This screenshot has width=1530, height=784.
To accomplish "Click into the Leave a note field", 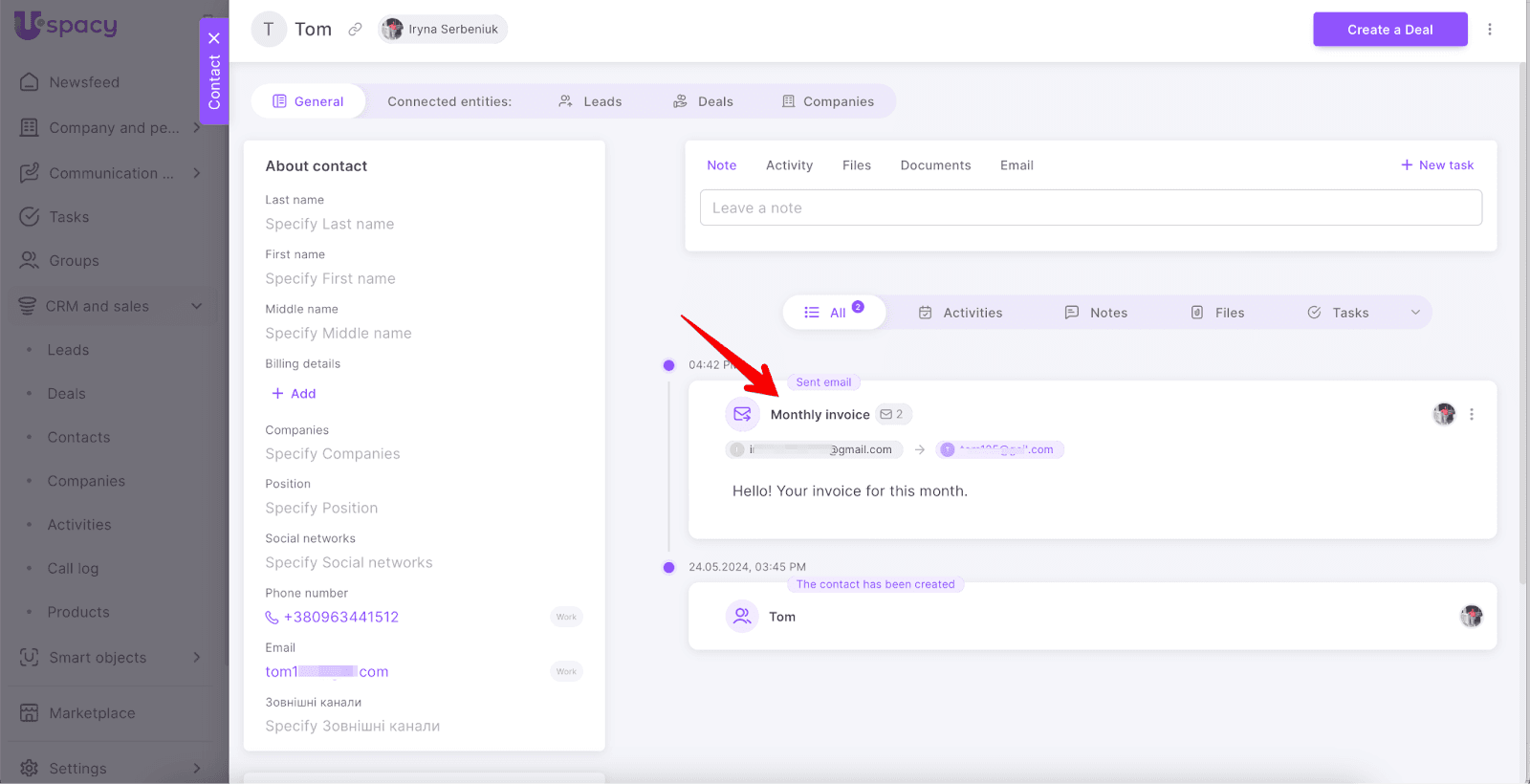I will coord(1090,208).
